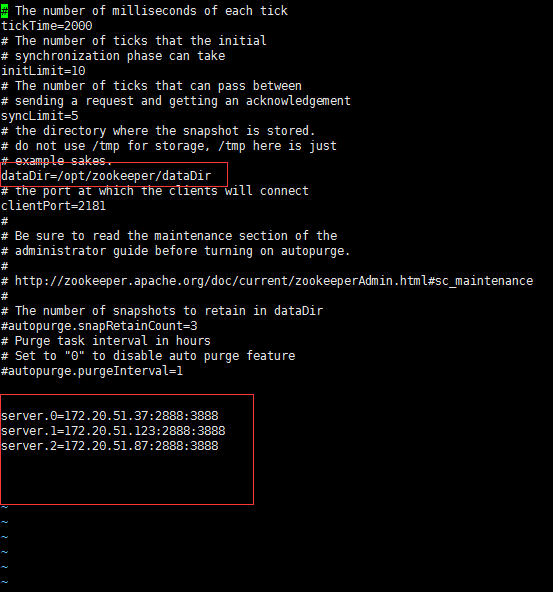The height and width of the screenshot is (592, 553).
Task: Click the server.1=172.20.51.123:2888:3888 entry
Action: click(113, 431)
